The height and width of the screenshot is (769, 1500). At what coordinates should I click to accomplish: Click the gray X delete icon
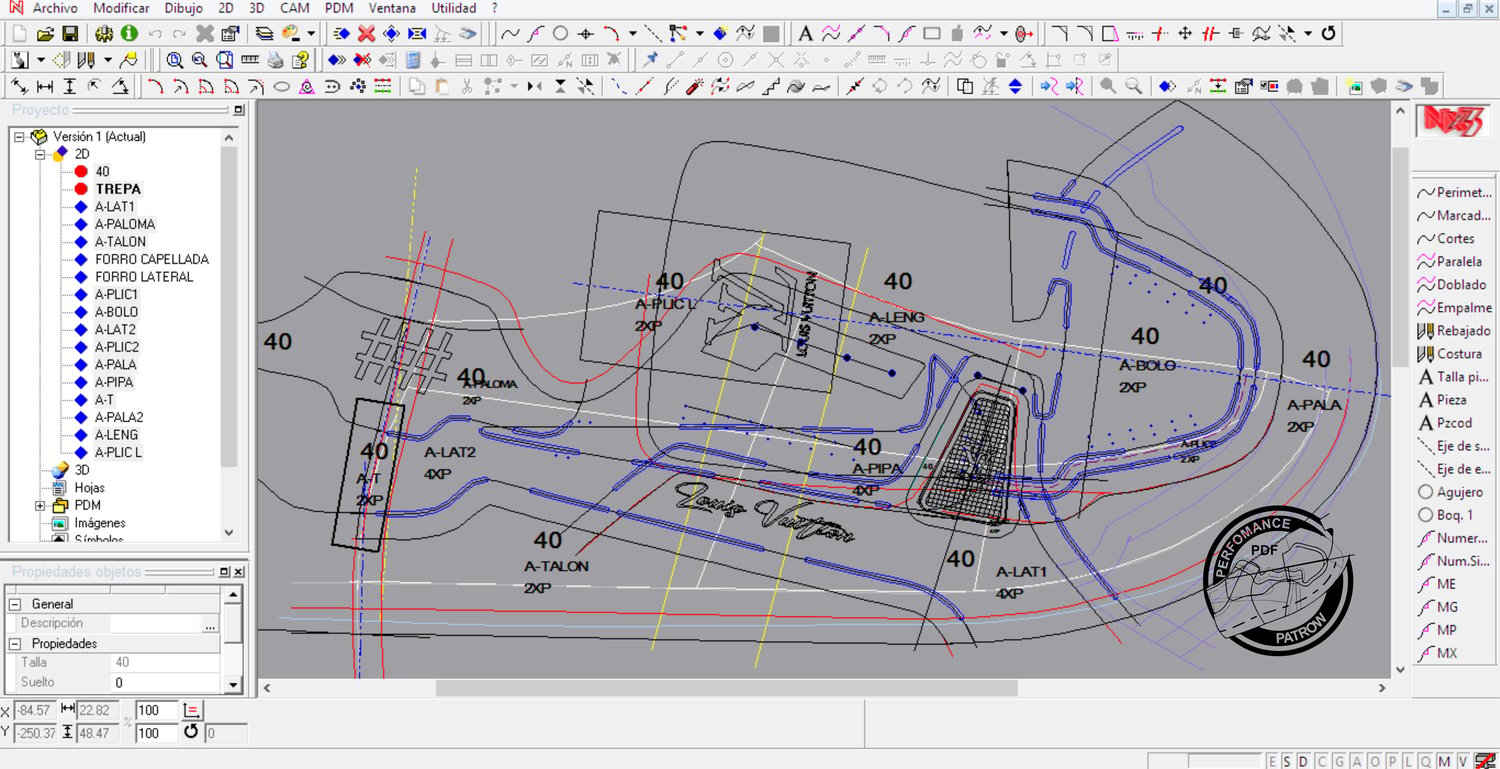tap(205, 34)
